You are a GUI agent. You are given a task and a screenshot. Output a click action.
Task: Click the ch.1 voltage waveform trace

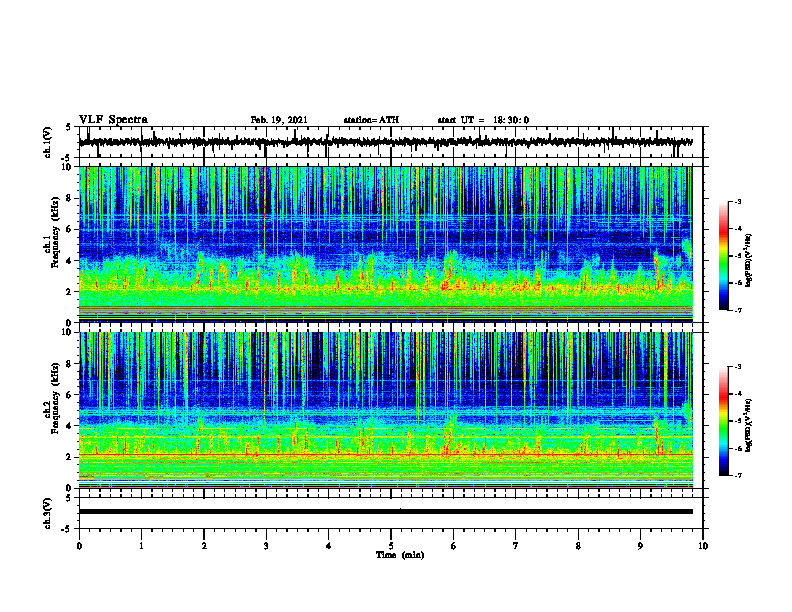(386, 142)
